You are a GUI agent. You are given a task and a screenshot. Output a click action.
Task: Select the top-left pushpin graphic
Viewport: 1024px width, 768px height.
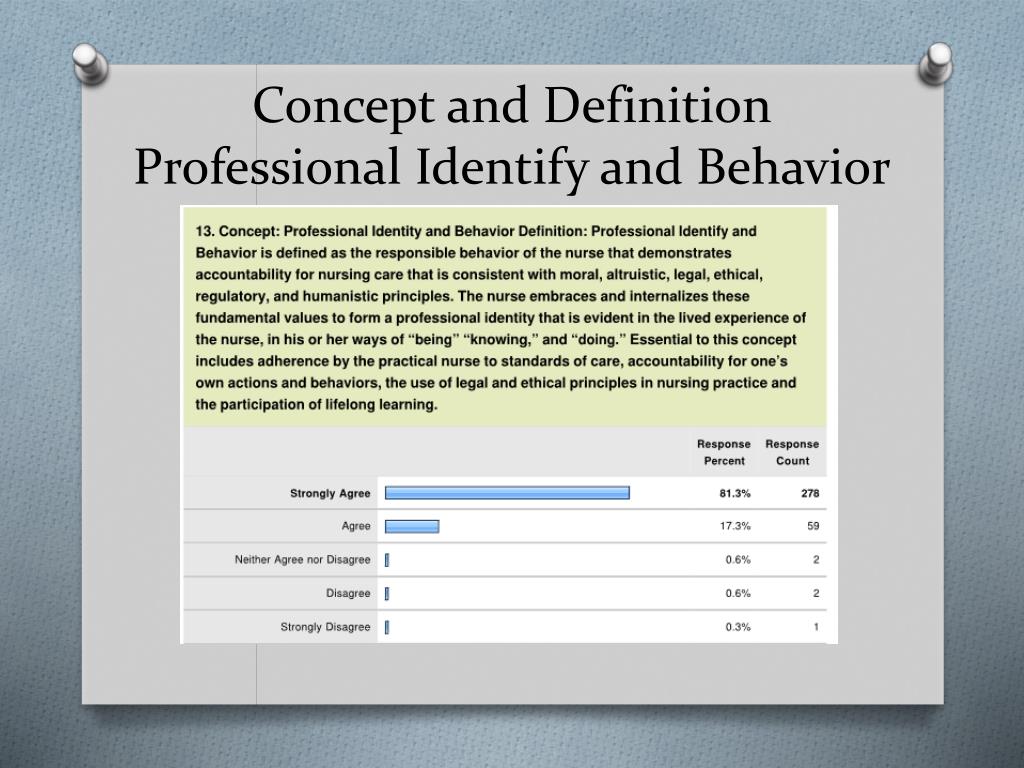coord(90,64)
